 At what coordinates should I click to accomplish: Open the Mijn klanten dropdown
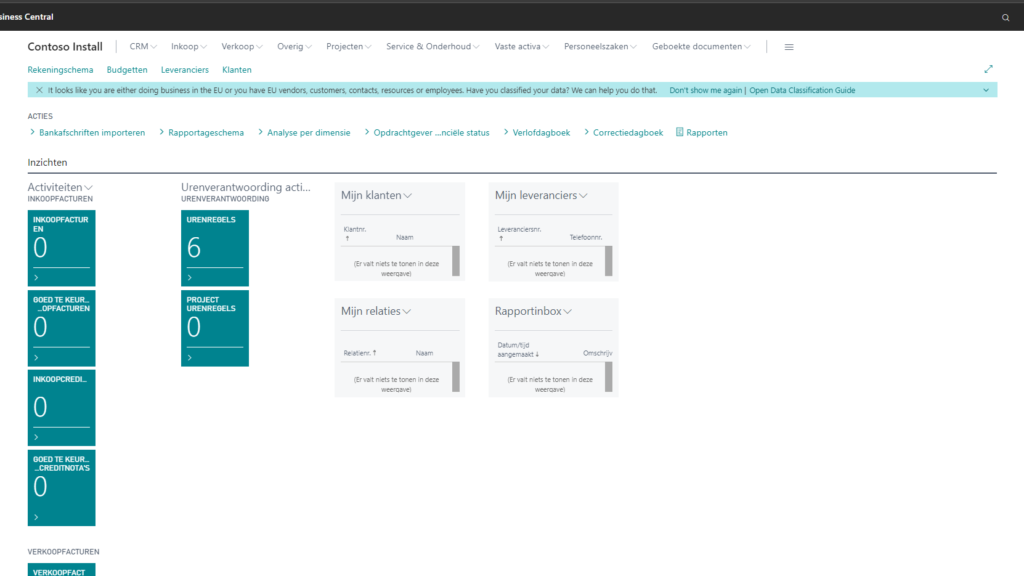click(408, 196)
